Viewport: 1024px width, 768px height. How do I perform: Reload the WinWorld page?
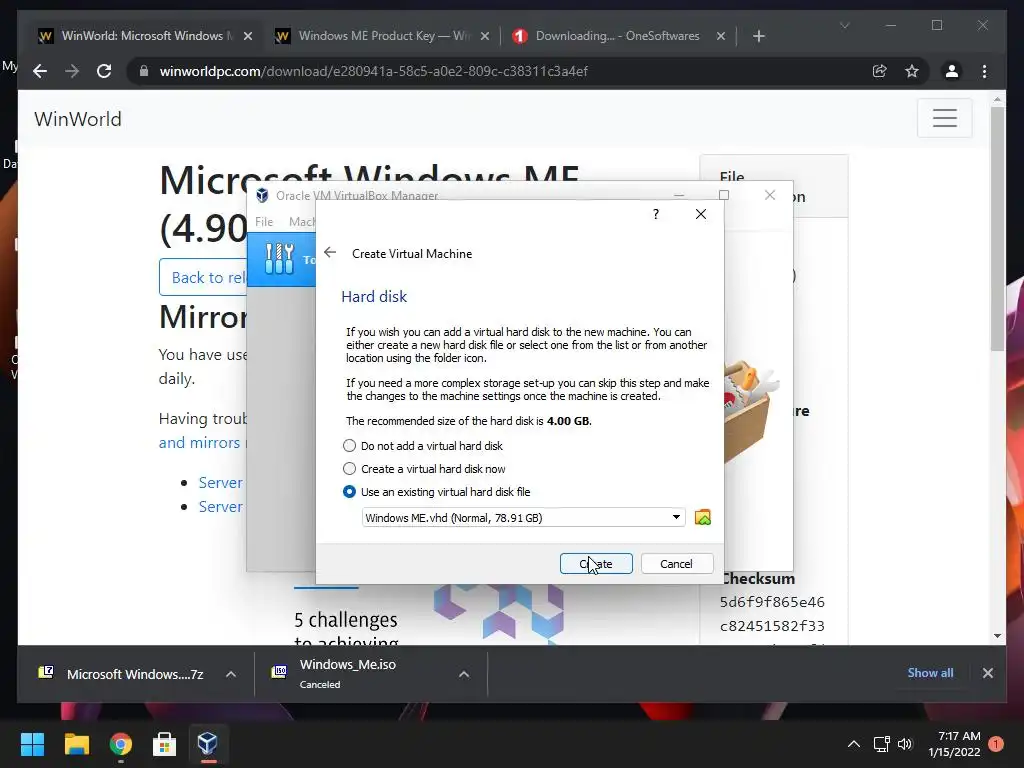[x=104, y=71]
